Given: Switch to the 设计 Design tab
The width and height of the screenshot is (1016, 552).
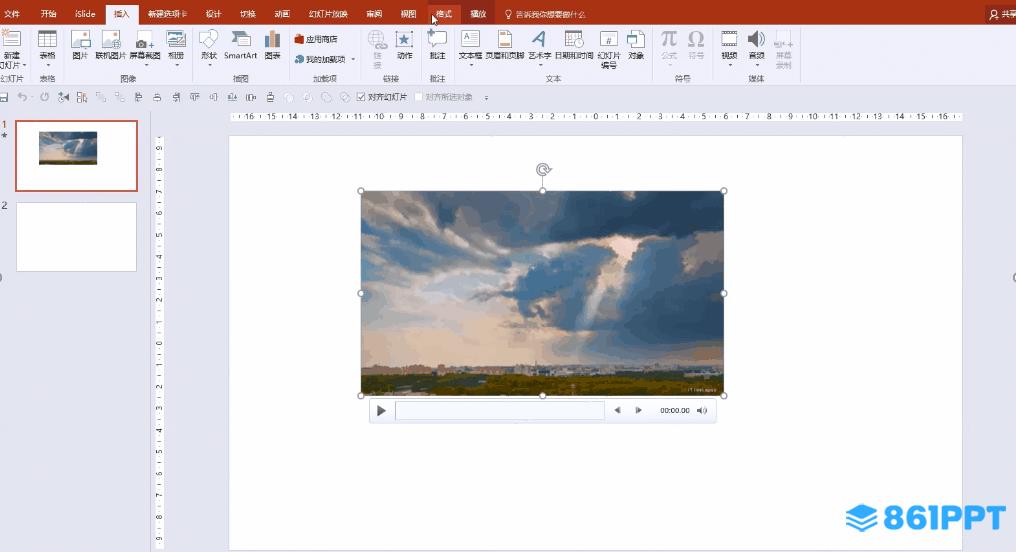Looking at the screenshot, I should (213, 14).
